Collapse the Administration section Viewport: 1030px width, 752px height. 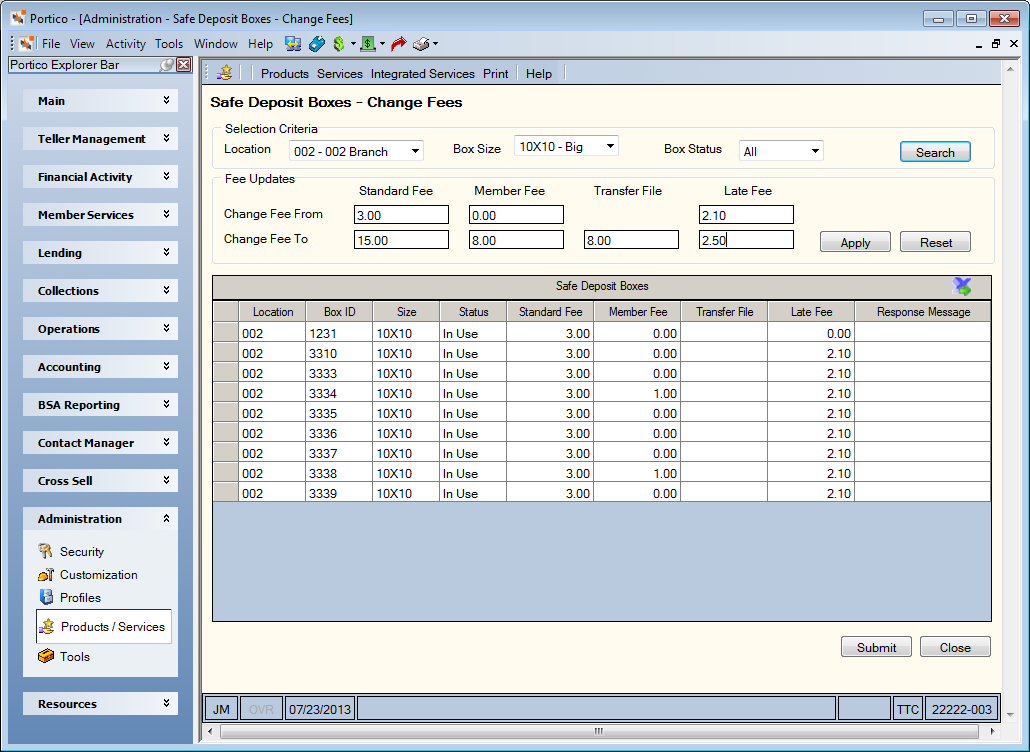pyautogui.click(x=101, y=519)
